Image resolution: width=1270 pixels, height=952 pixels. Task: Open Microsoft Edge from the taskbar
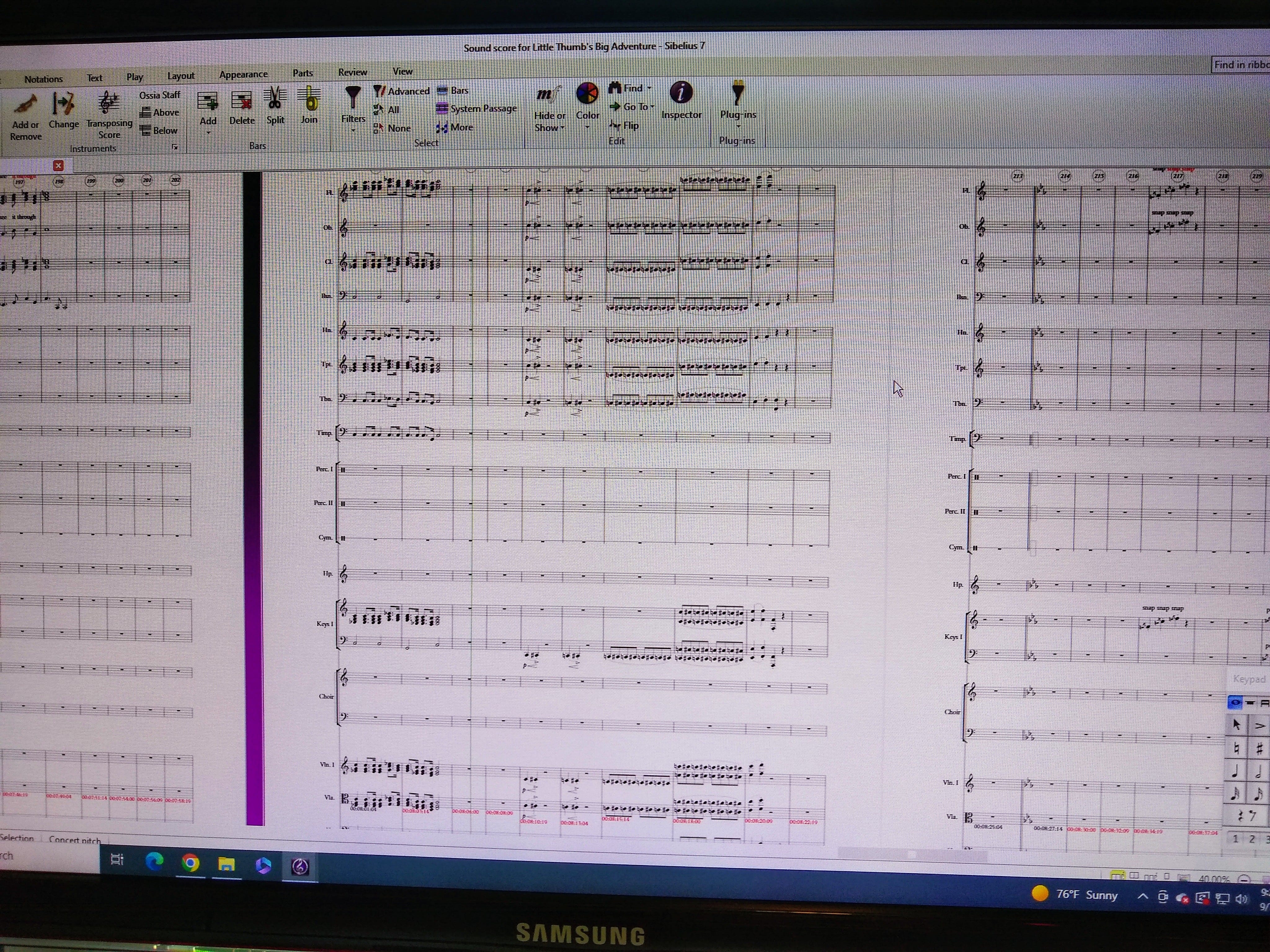[154, 861]
